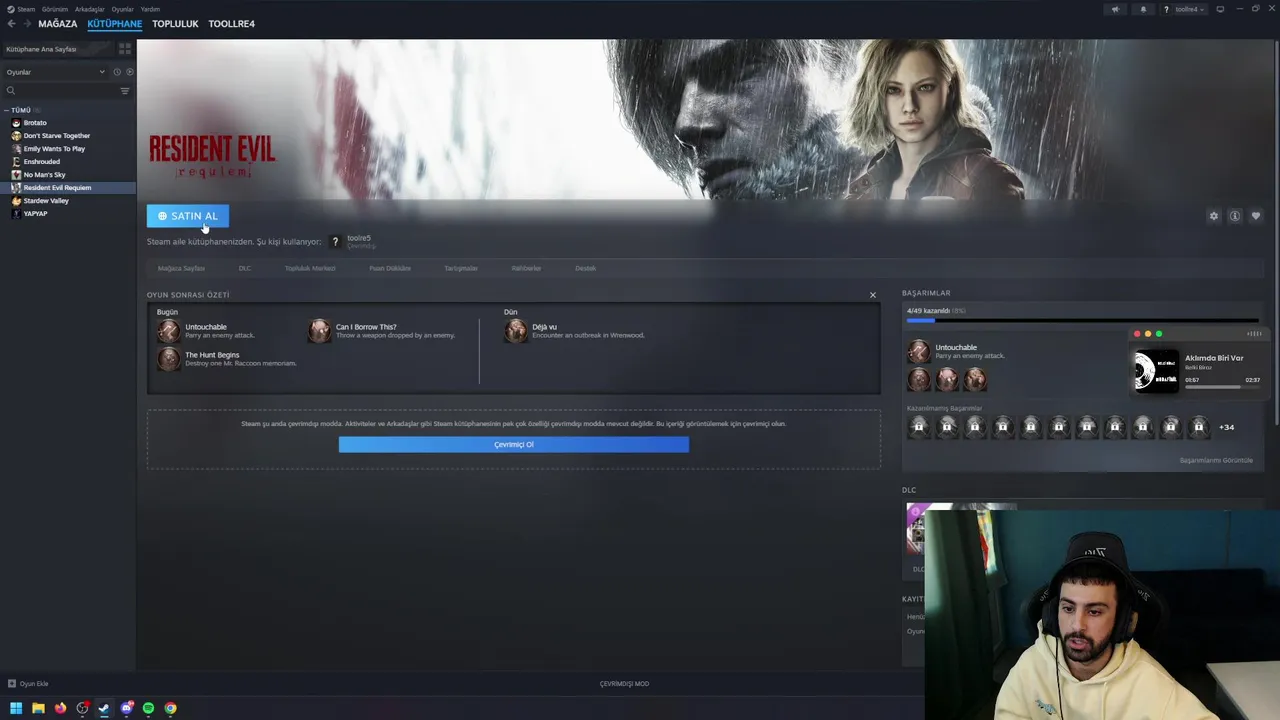Click the library search field
Viewport: 1280px width, 720px height.
coord(60,91)
